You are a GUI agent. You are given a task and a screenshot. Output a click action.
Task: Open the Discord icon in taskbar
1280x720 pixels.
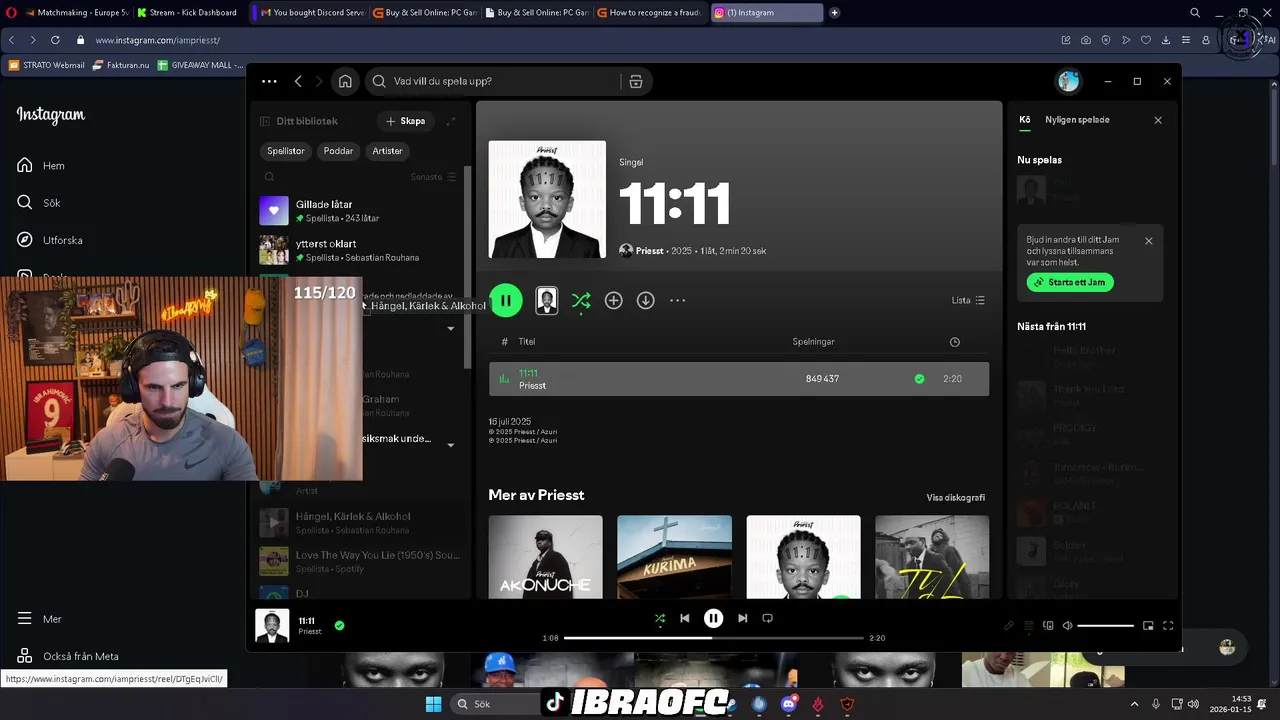click(x=788, y=704)
